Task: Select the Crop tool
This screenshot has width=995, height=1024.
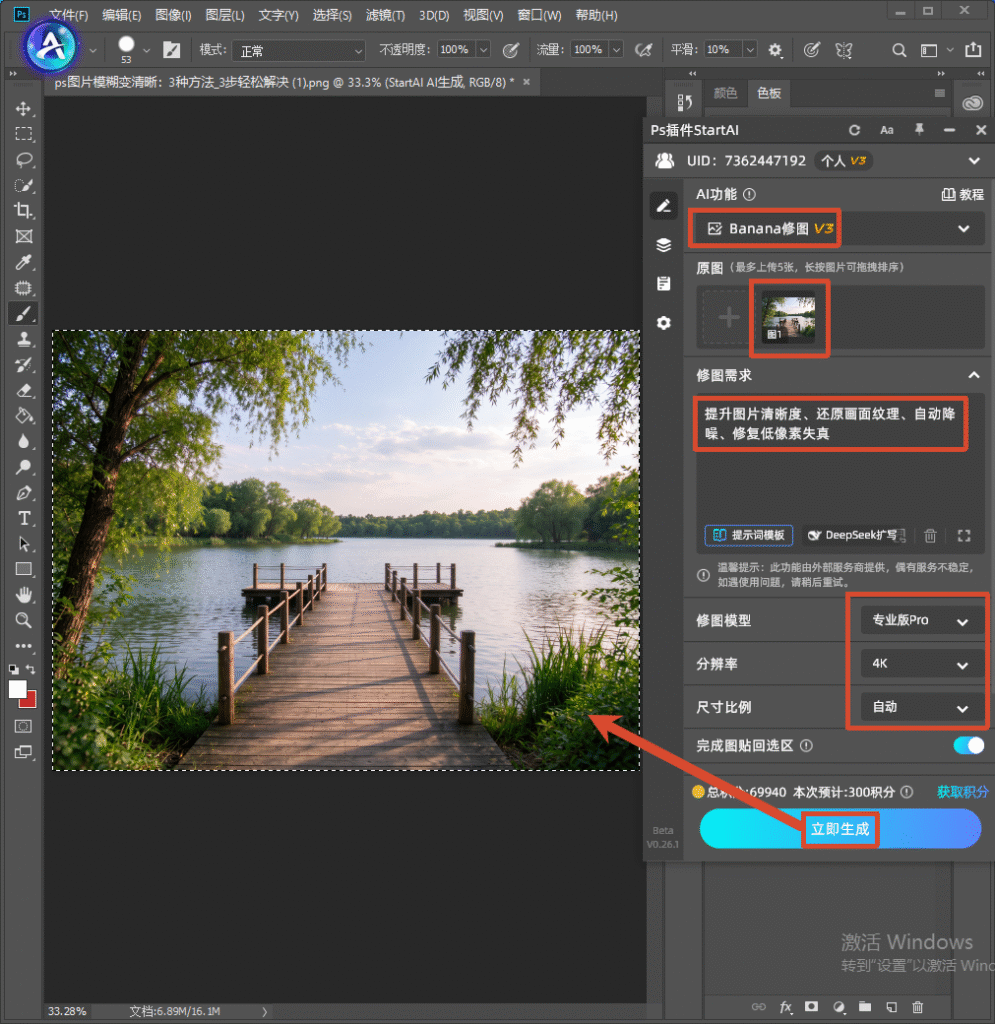Action: (24, 210)
